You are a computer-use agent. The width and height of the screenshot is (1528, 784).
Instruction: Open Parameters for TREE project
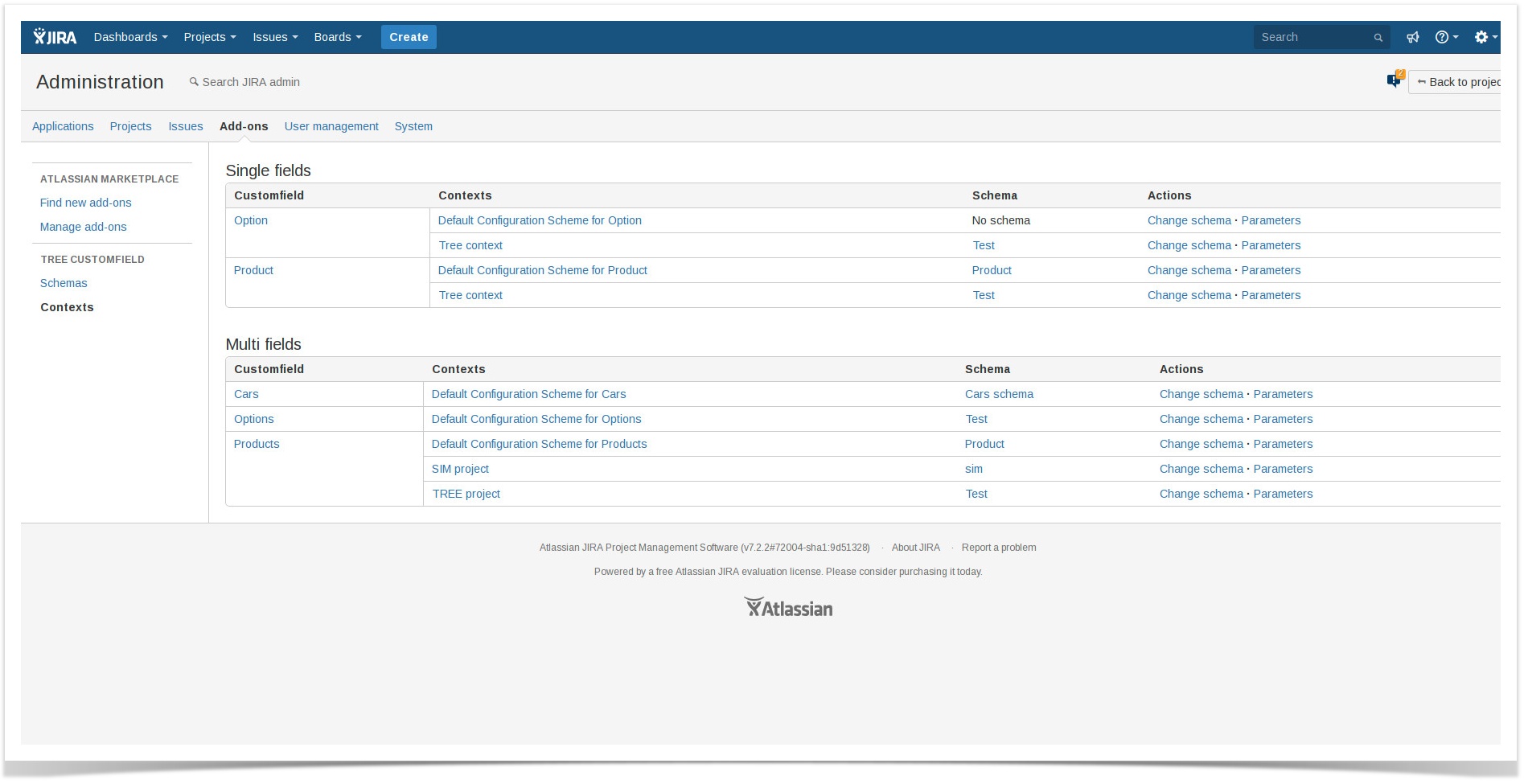tap(1283, 494)
